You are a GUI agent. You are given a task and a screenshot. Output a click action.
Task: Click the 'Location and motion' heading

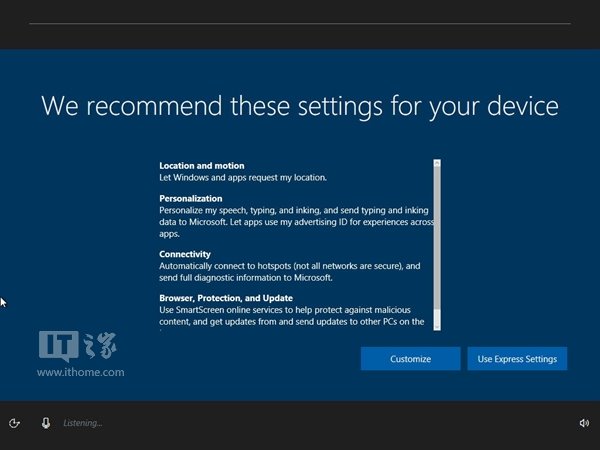click(x=202, y=166)
